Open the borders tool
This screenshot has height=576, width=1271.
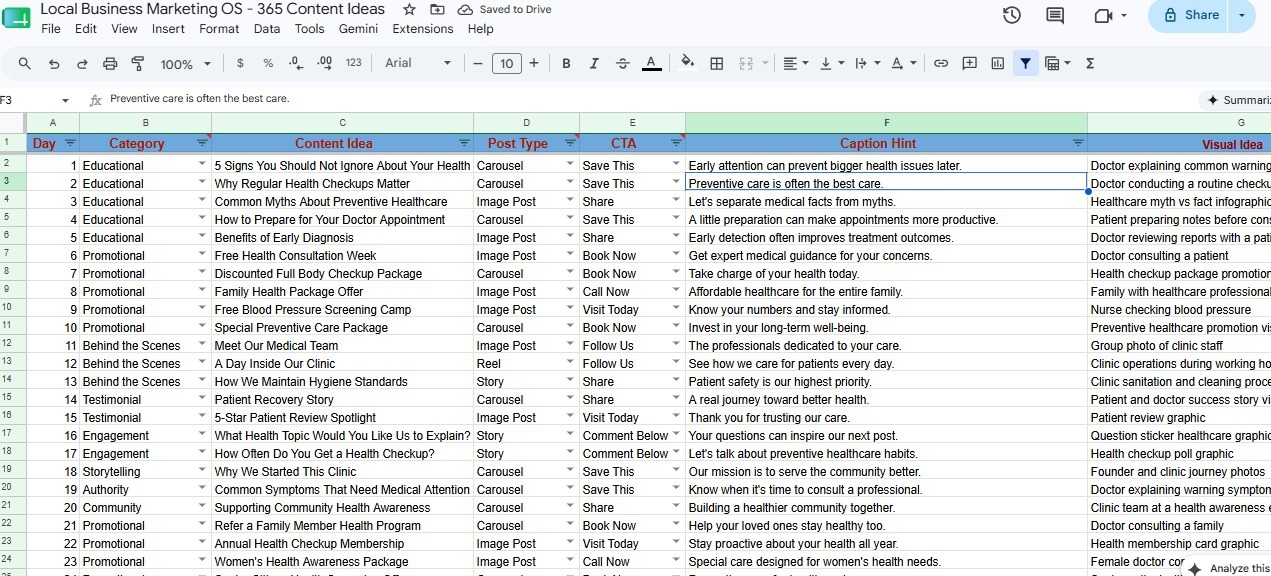[716, 63]
